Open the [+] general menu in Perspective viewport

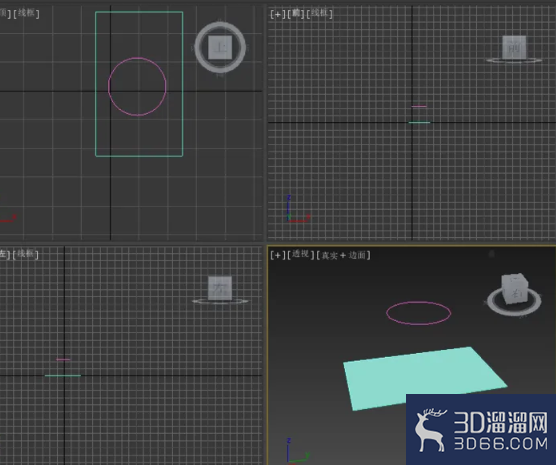[278, 255]
